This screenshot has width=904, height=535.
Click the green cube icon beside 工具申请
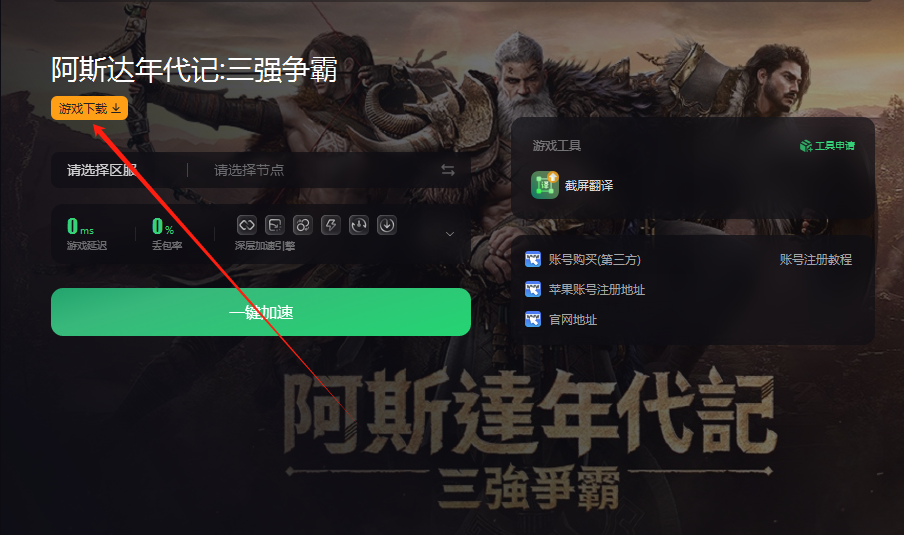[806, 146]
